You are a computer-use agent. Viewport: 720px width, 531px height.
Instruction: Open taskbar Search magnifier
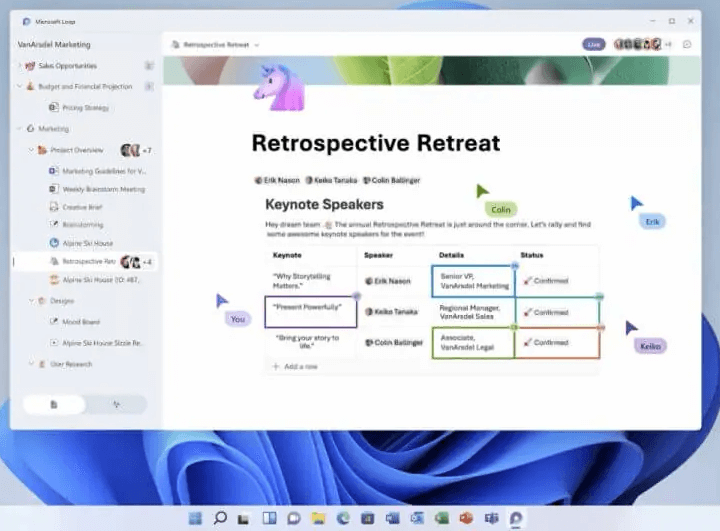[x=220, y=518]
